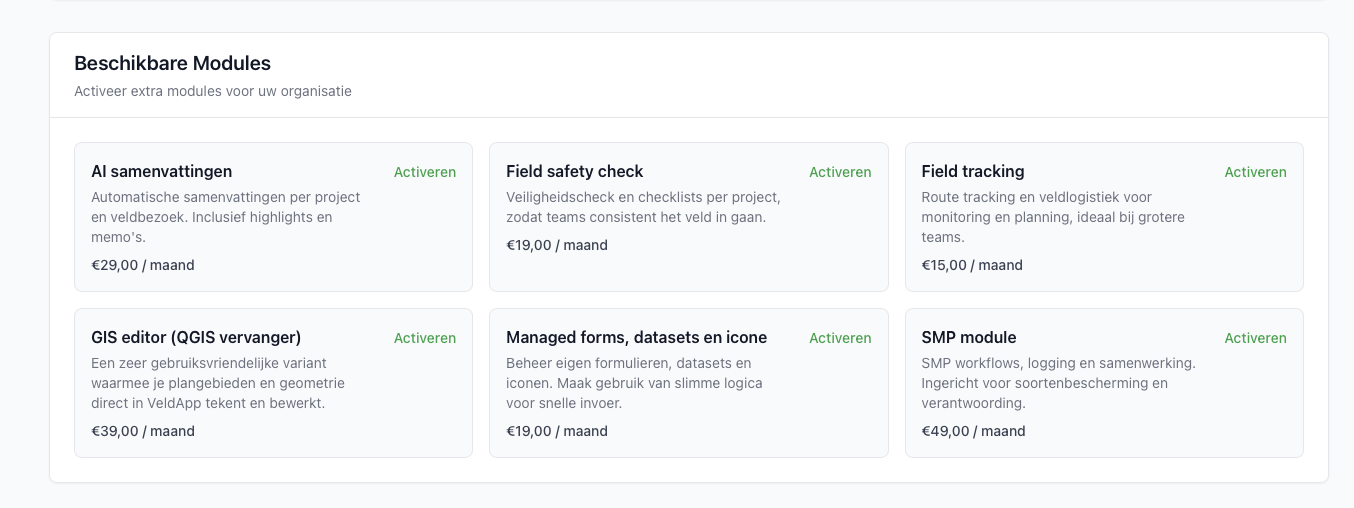Click the €15,00 / maand price
Screen dimensions: 1354x508
point(971,265)
